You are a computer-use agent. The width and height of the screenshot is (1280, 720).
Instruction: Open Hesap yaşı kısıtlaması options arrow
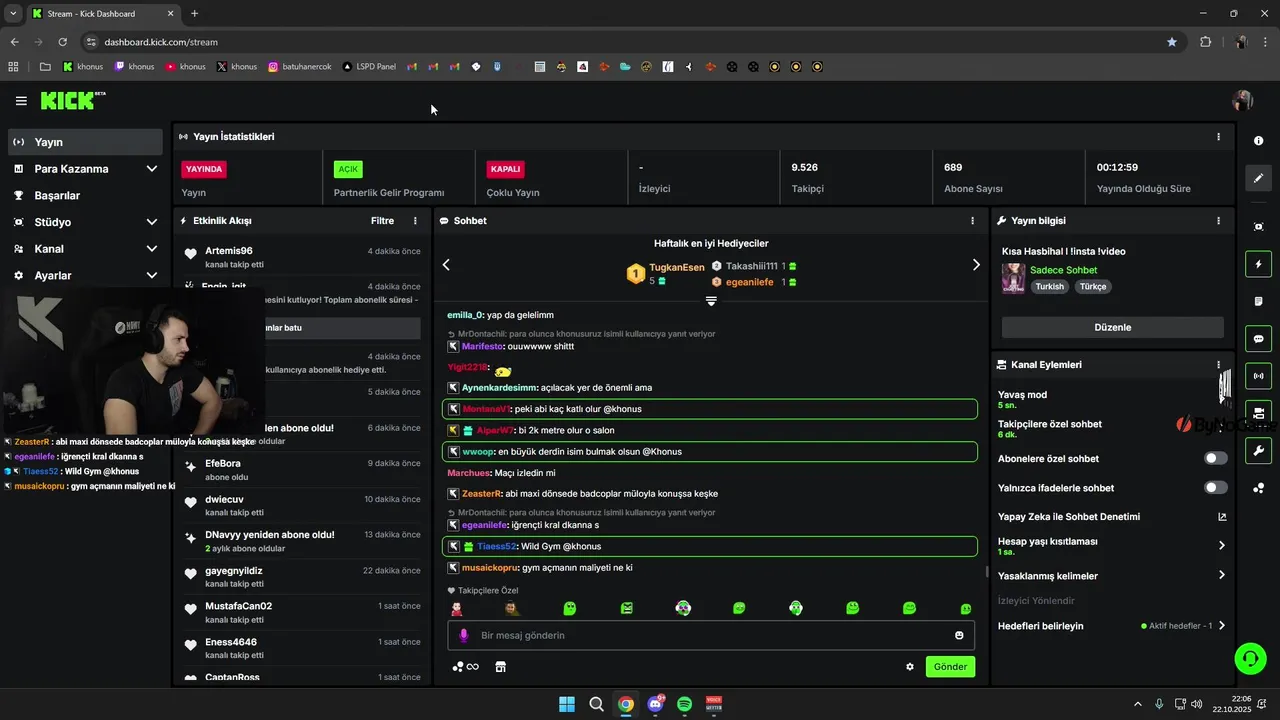pyautogui.click(x=1221, y=546)
